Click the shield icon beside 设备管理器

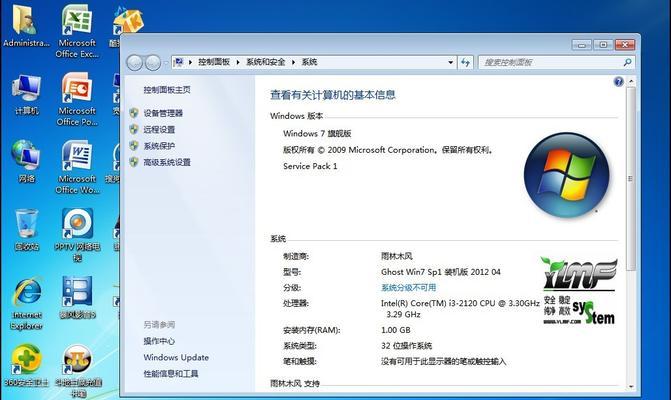pyautogui.click(x=134, y=113)
